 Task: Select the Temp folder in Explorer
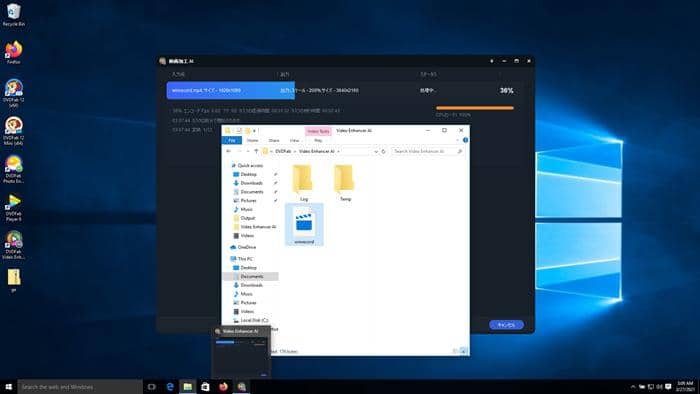tap(345, 182)
